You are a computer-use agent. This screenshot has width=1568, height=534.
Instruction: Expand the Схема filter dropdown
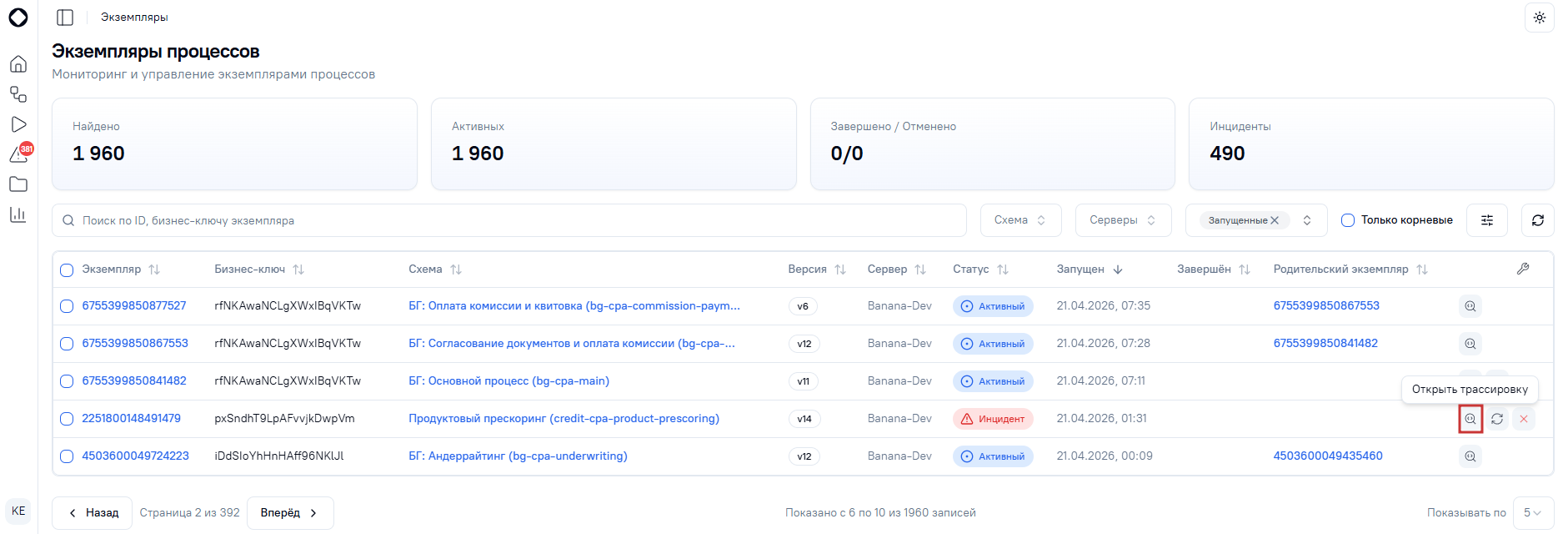coord(1020,220)
